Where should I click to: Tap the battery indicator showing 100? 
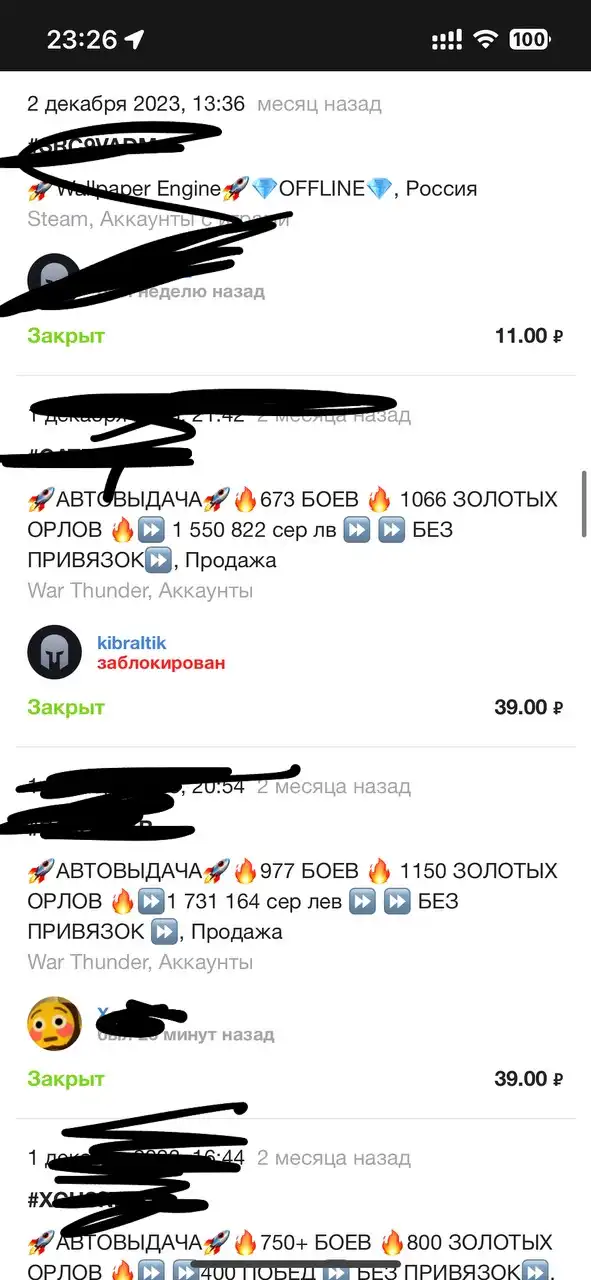(528, 39)
